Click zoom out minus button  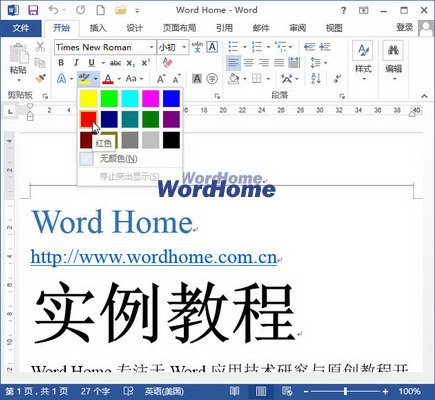pos(306,391)
